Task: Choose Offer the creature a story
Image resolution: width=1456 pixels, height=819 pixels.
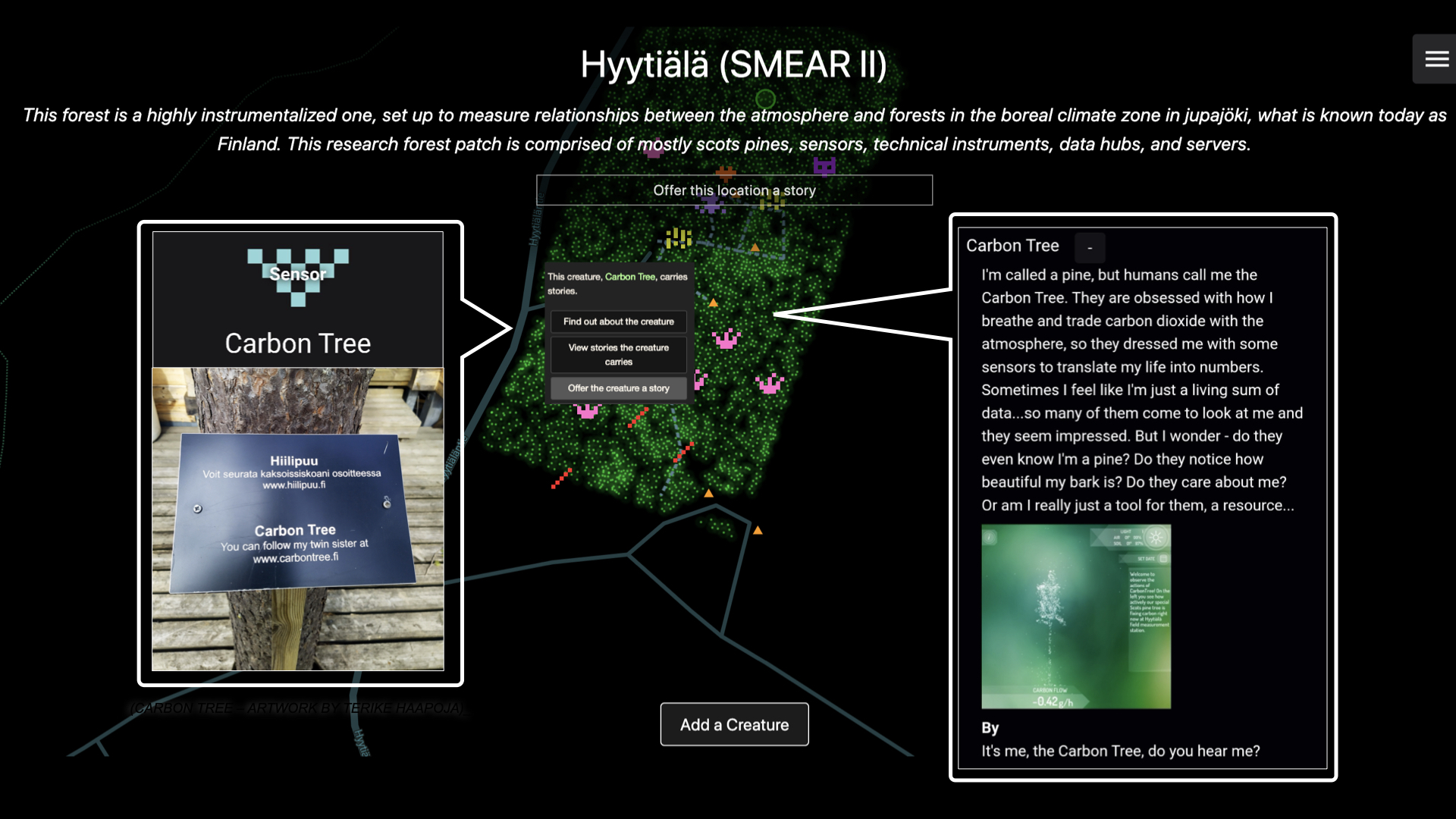Action: click(618, 388)
